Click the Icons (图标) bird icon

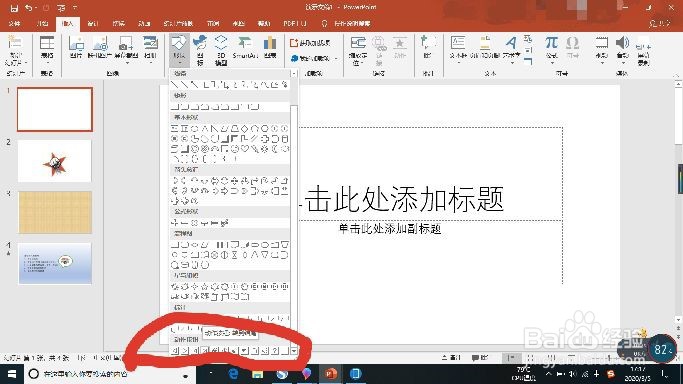[200, 43]
